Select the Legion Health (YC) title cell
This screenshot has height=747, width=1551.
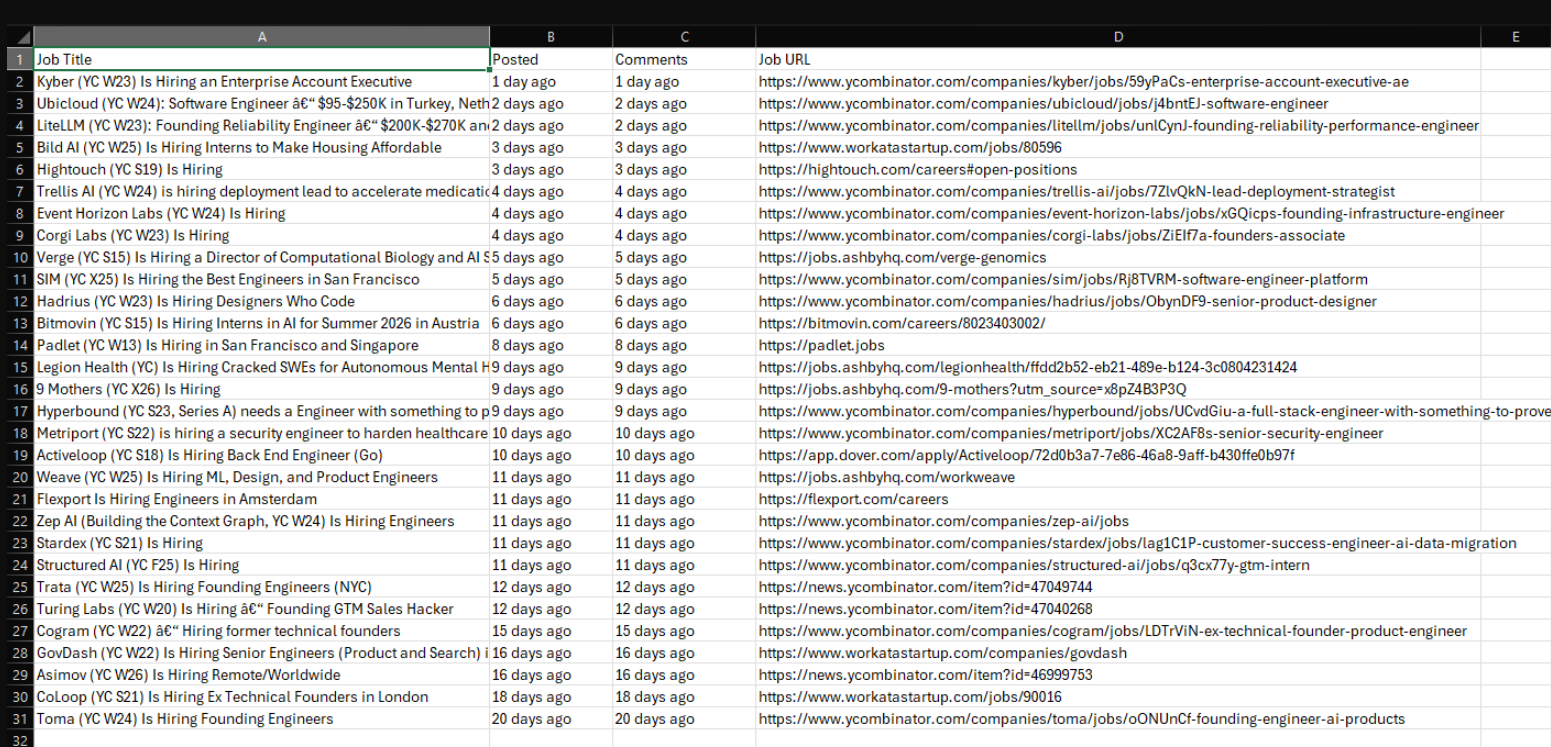[x=262, y=367]
